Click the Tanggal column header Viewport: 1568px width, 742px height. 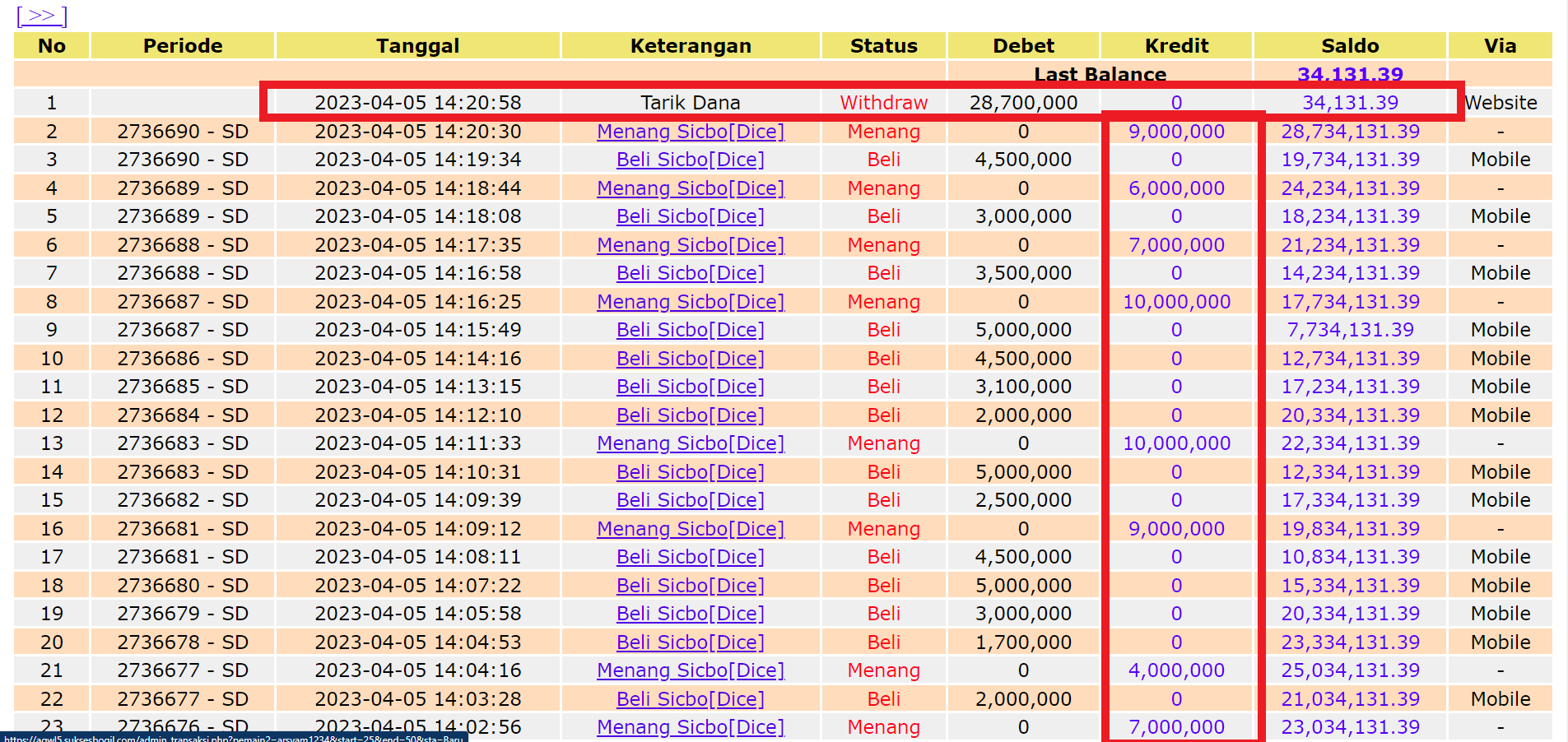tap(418, 46)
